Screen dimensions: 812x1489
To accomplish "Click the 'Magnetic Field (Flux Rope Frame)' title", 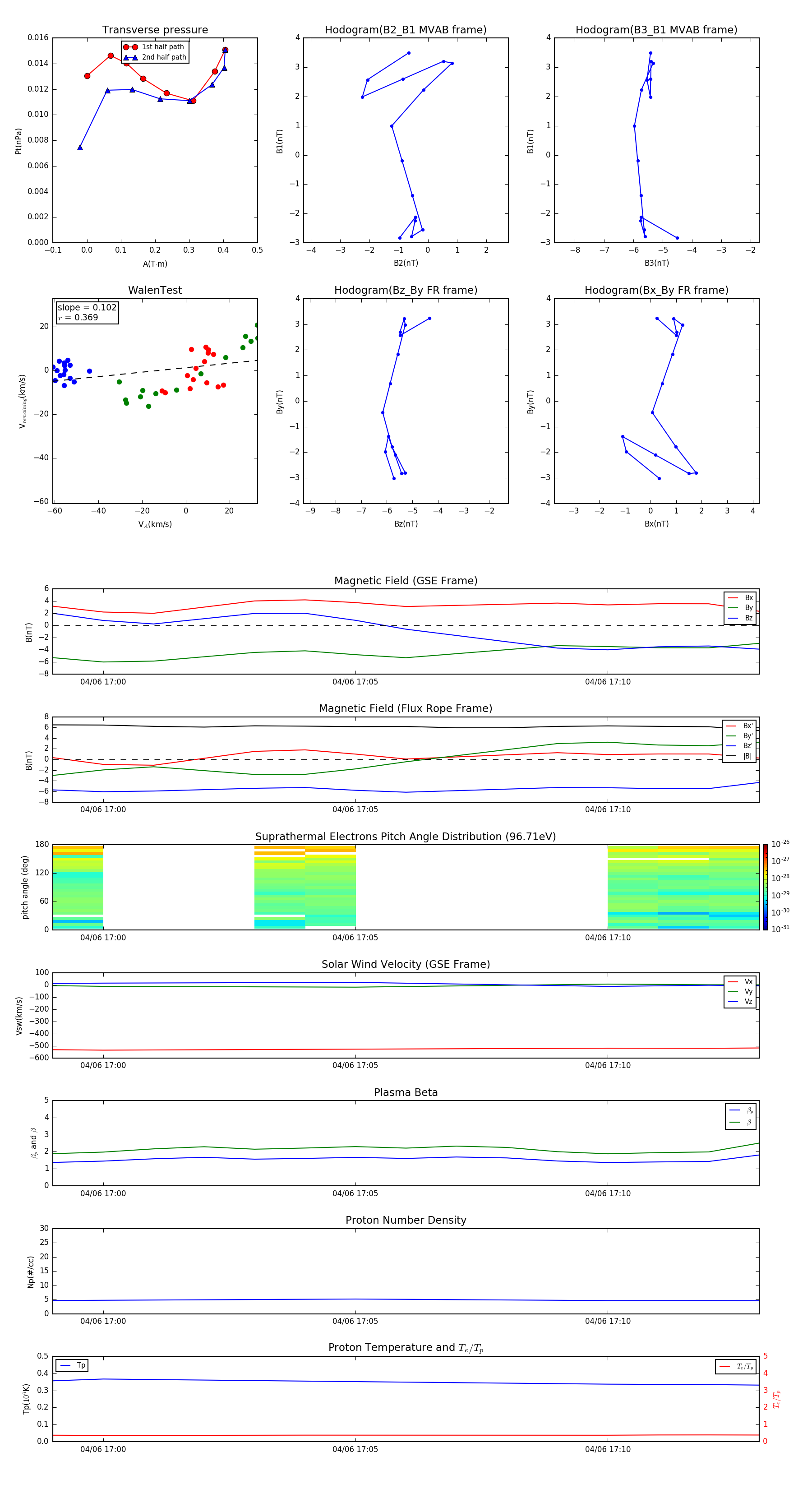I will [x=406, y=708].
